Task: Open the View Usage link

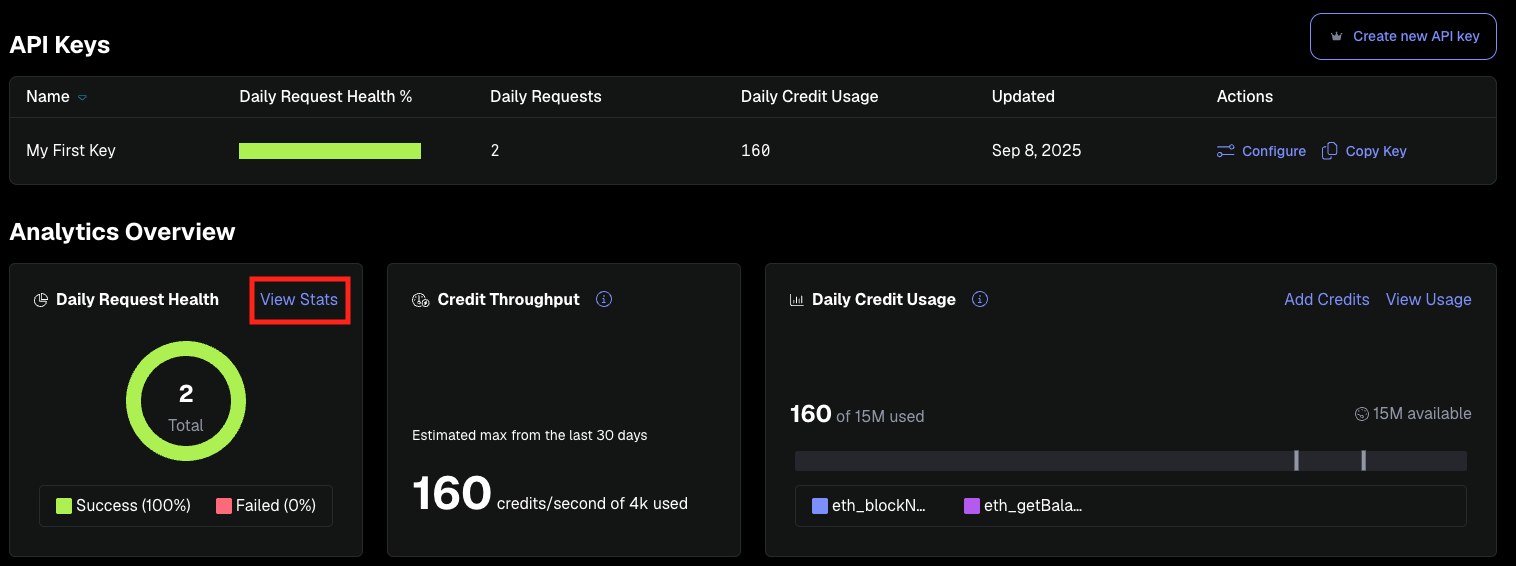Action: pos(1428,299)
